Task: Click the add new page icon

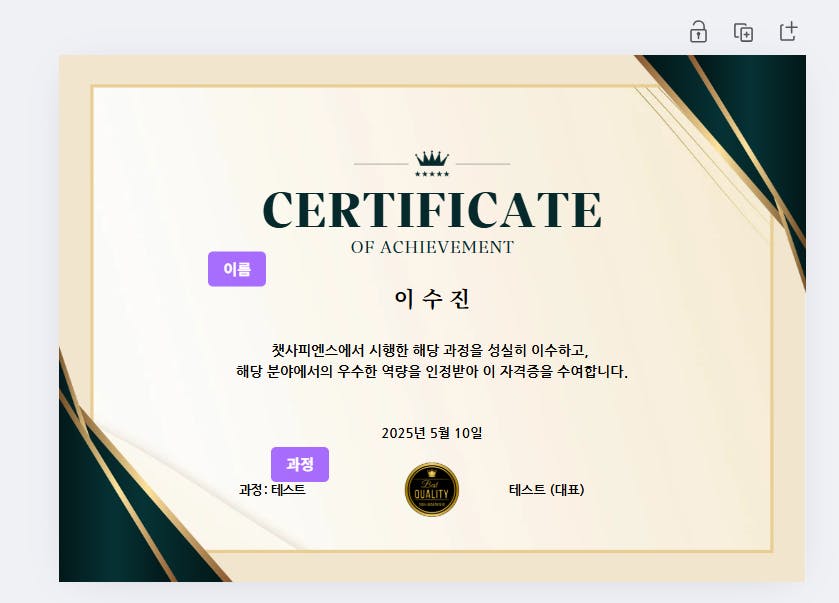Action: 788,32
